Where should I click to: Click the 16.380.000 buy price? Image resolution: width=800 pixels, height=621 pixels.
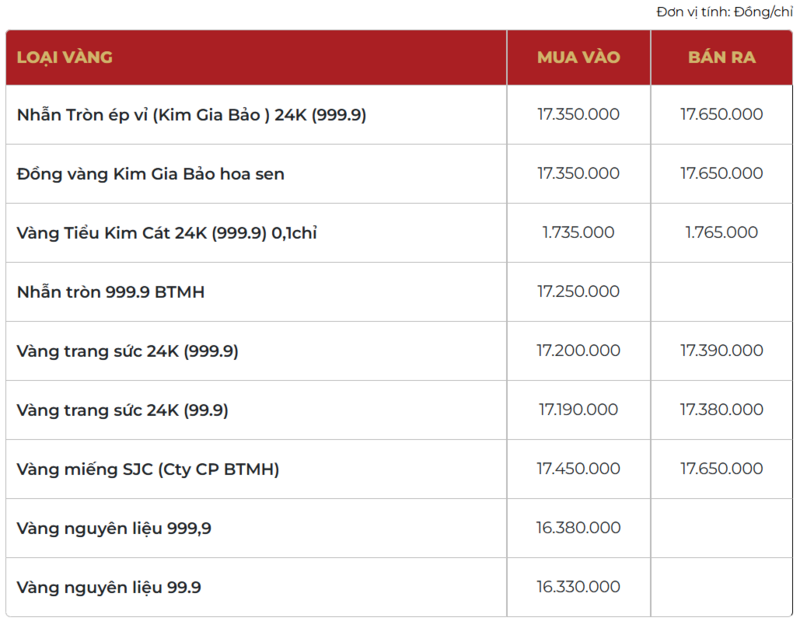(x=578, y=527)
